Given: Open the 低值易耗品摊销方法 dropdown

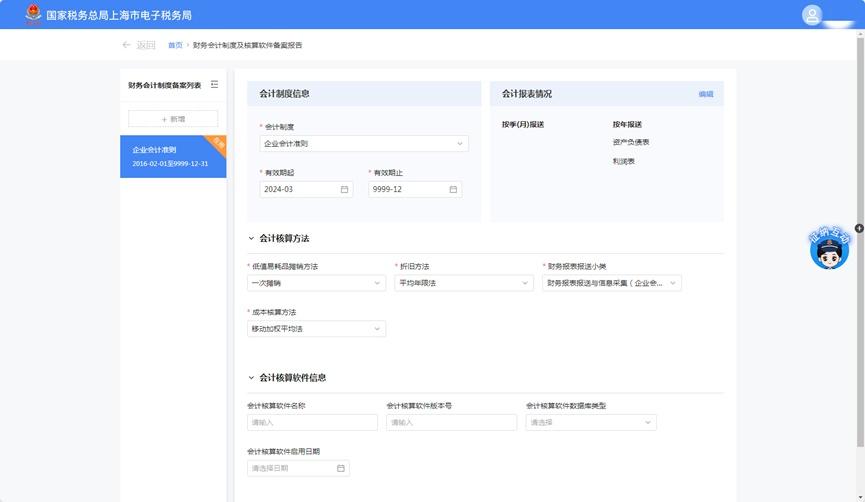Looking at the screenshot, I should 316,283.
